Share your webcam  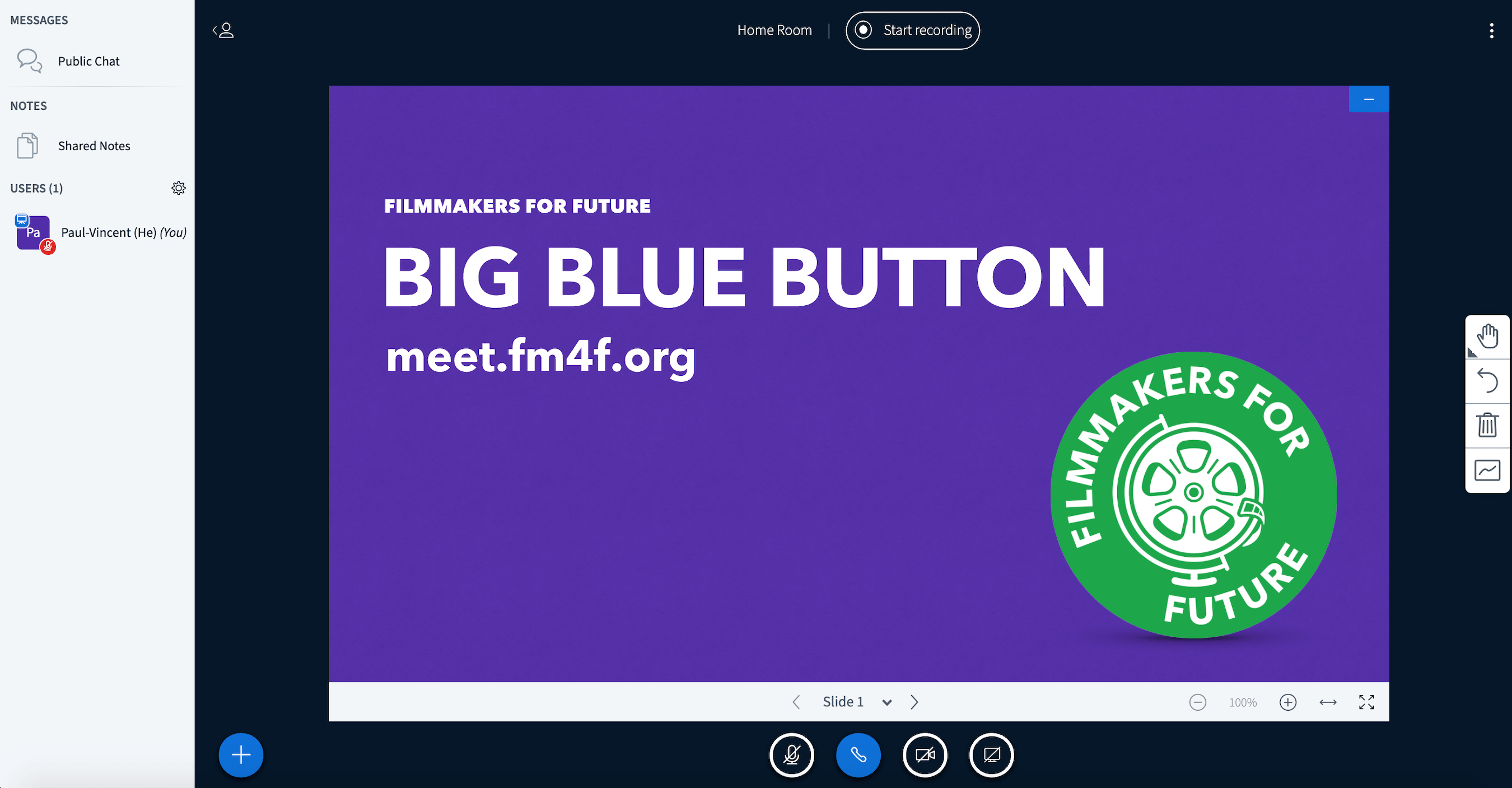pyautogui.click(x=925, y=755)
